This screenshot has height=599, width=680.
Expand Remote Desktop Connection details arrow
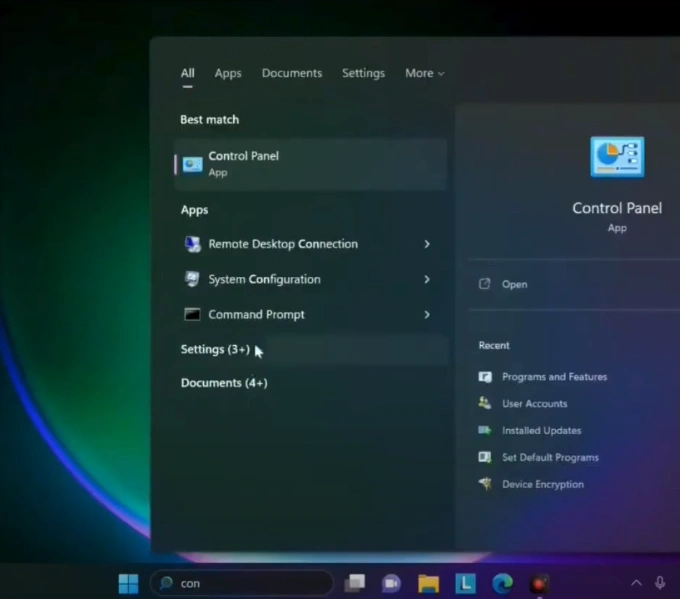pyautogui.click(x=427, y=244)
